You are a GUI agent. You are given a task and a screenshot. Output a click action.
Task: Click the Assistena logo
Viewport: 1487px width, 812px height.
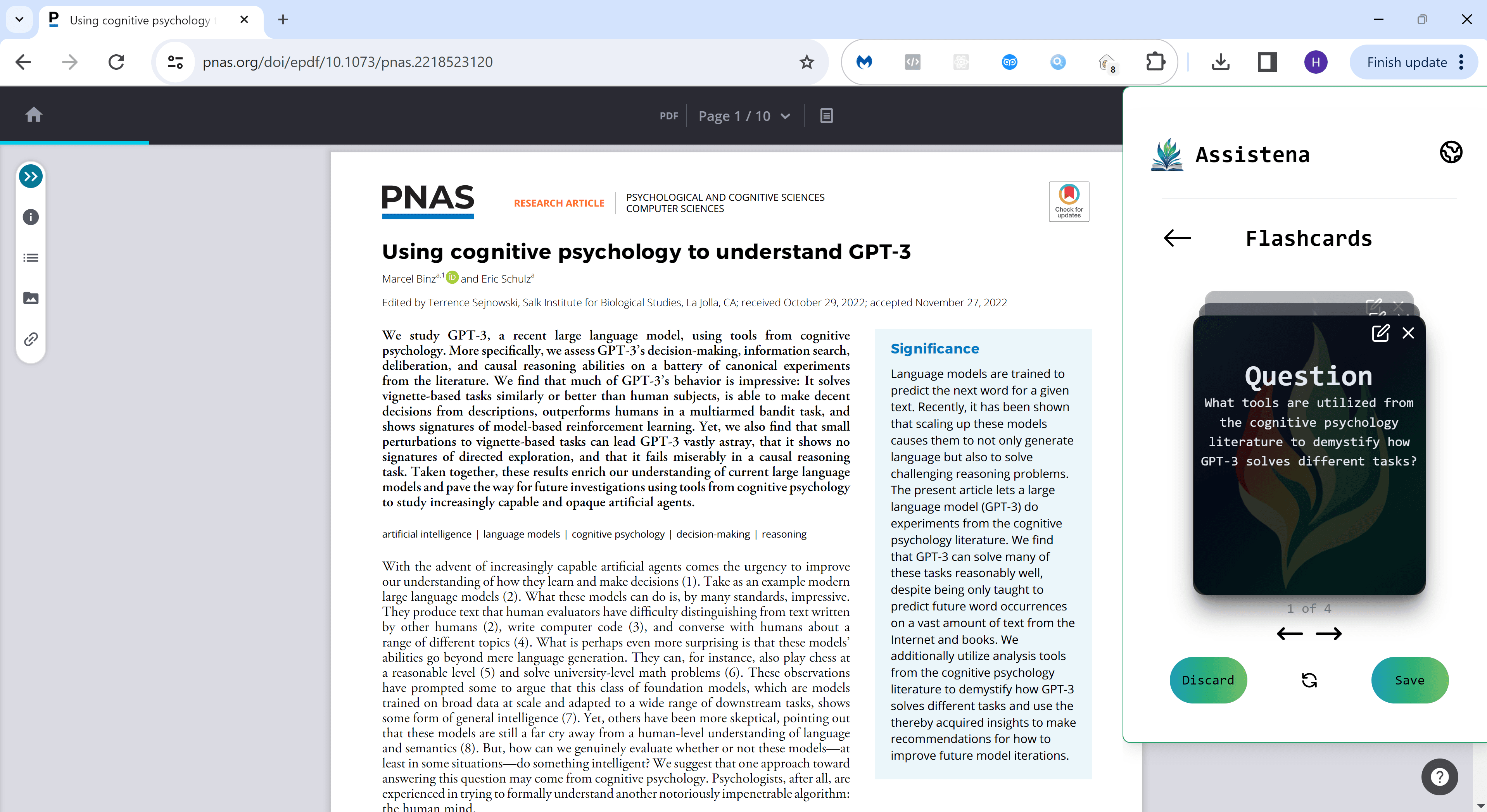click(1167, 155)
